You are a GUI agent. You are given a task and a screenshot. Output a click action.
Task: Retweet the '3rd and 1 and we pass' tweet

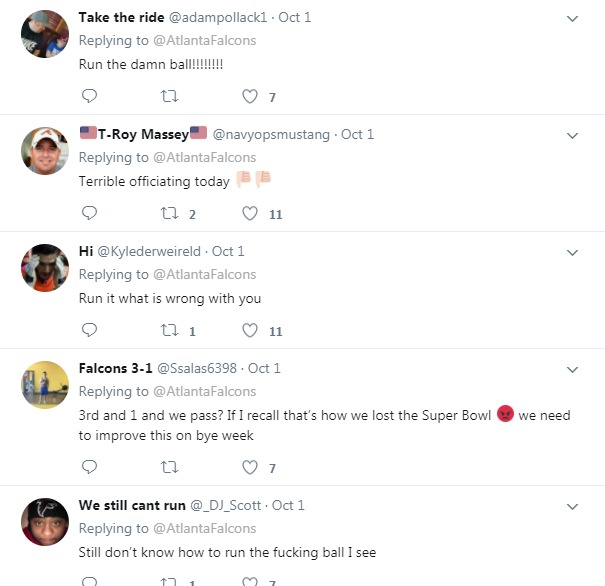[x=170, y=466]
